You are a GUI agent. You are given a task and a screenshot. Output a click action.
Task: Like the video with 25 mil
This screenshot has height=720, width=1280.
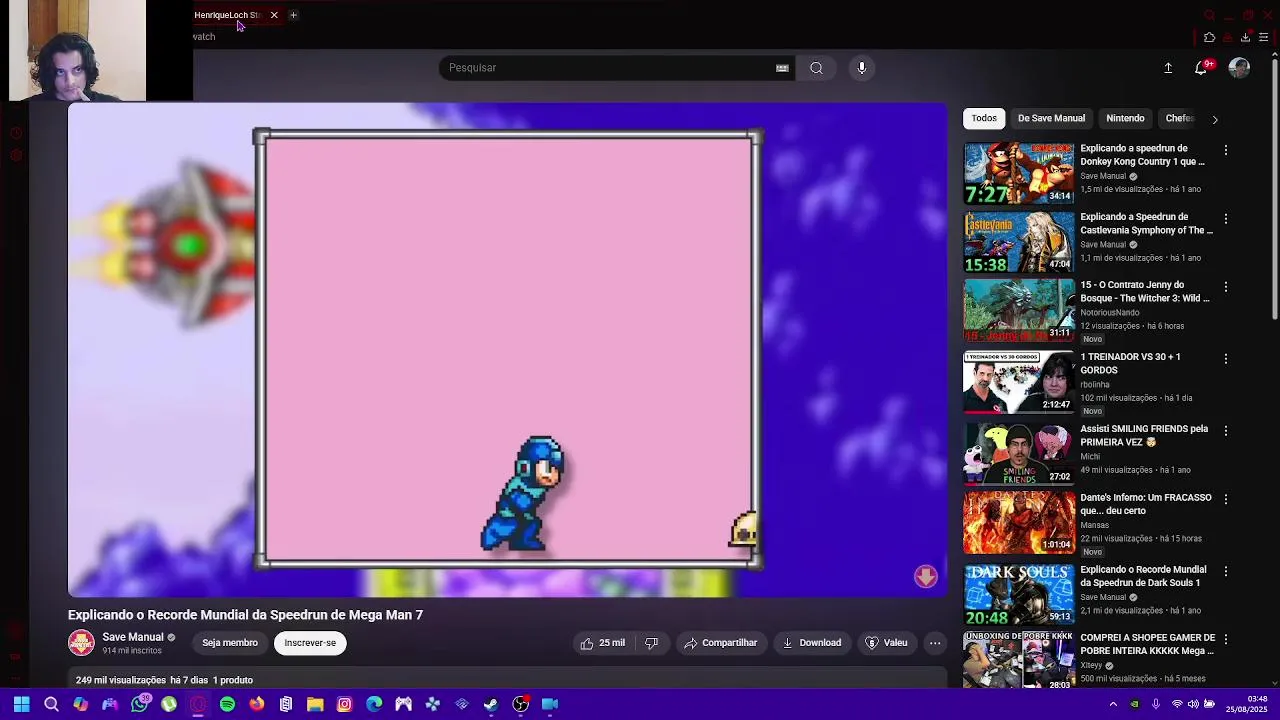603,643
